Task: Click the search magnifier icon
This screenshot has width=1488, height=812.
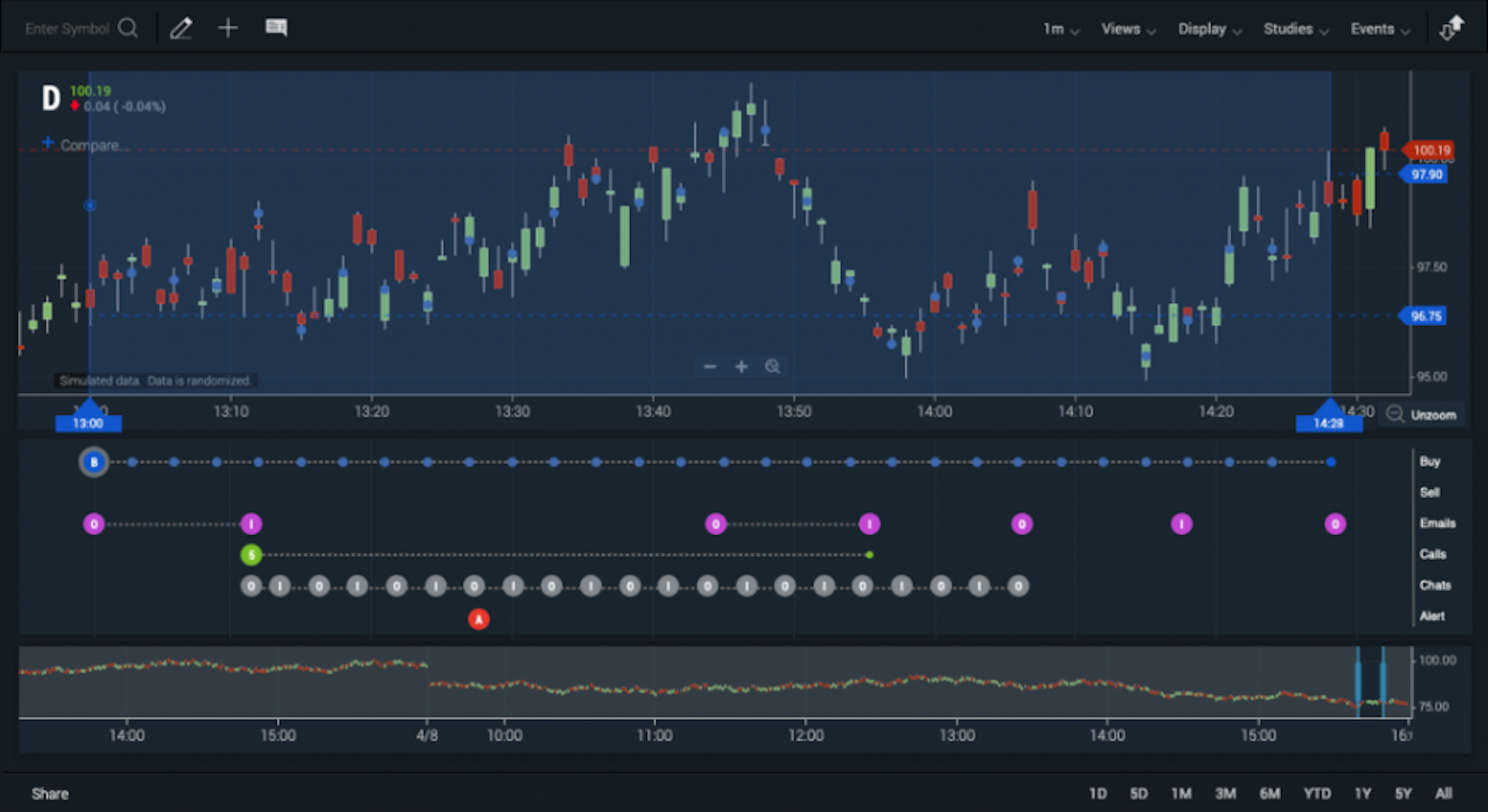Action: click(128, 28)
